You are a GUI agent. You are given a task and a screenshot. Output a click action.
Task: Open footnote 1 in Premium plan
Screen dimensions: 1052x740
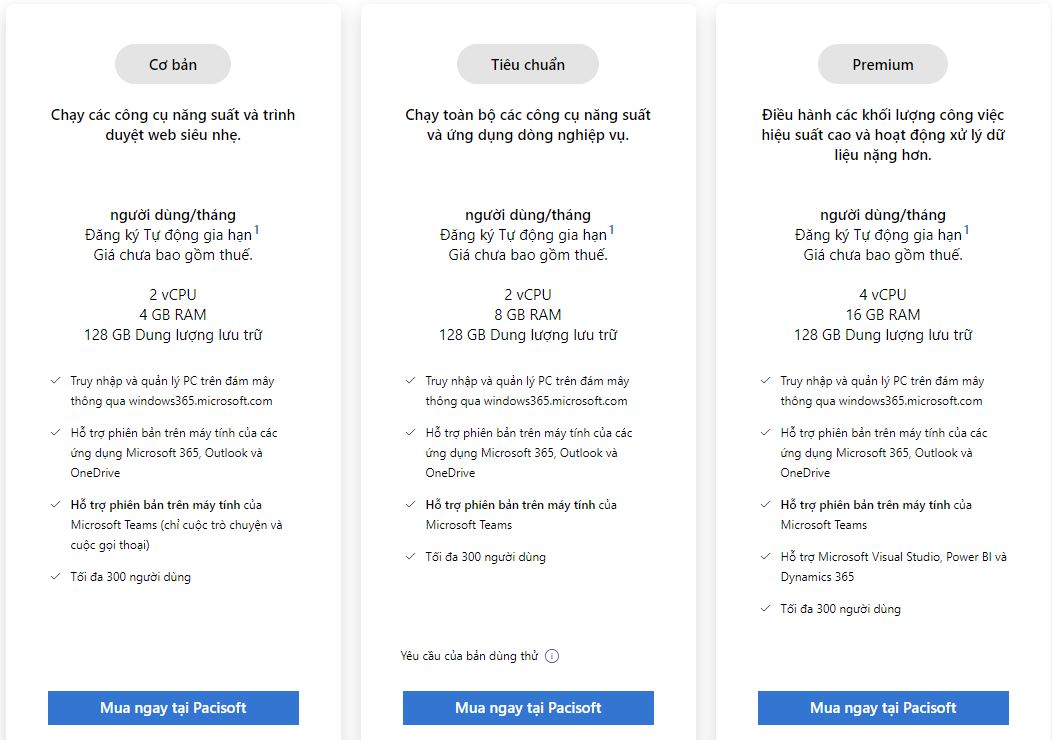click(x=966, y=230)
